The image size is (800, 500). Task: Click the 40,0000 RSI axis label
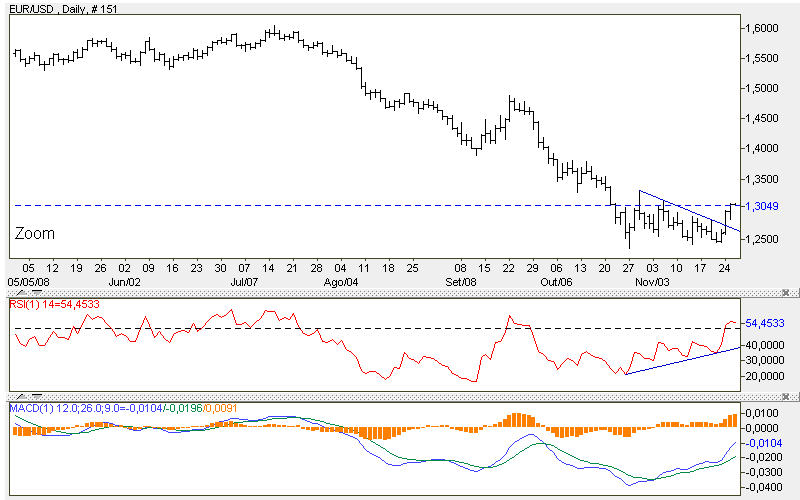click(765, 345)
